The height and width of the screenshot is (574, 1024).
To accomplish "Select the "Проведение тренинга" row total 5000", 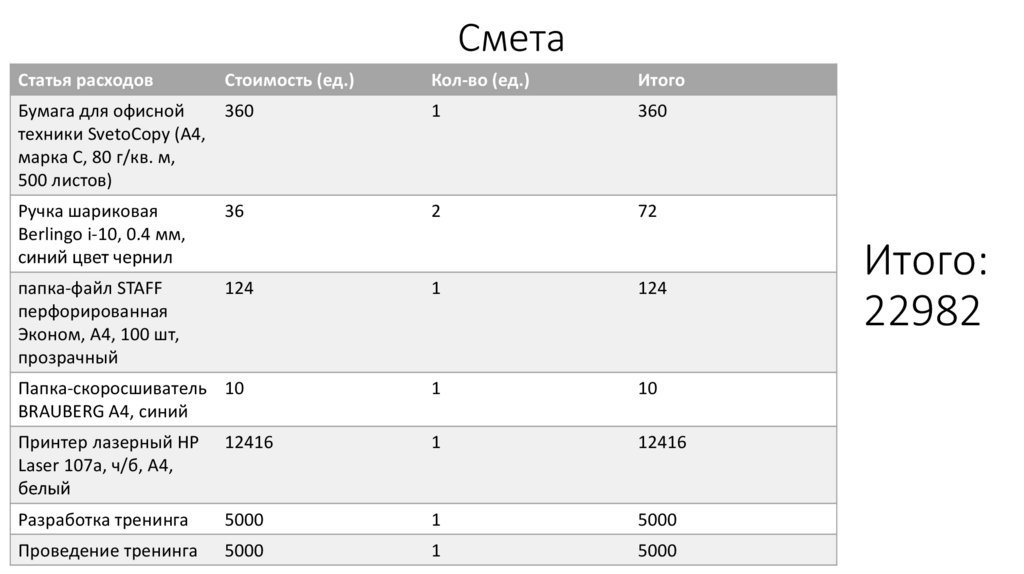I will 657,550.
